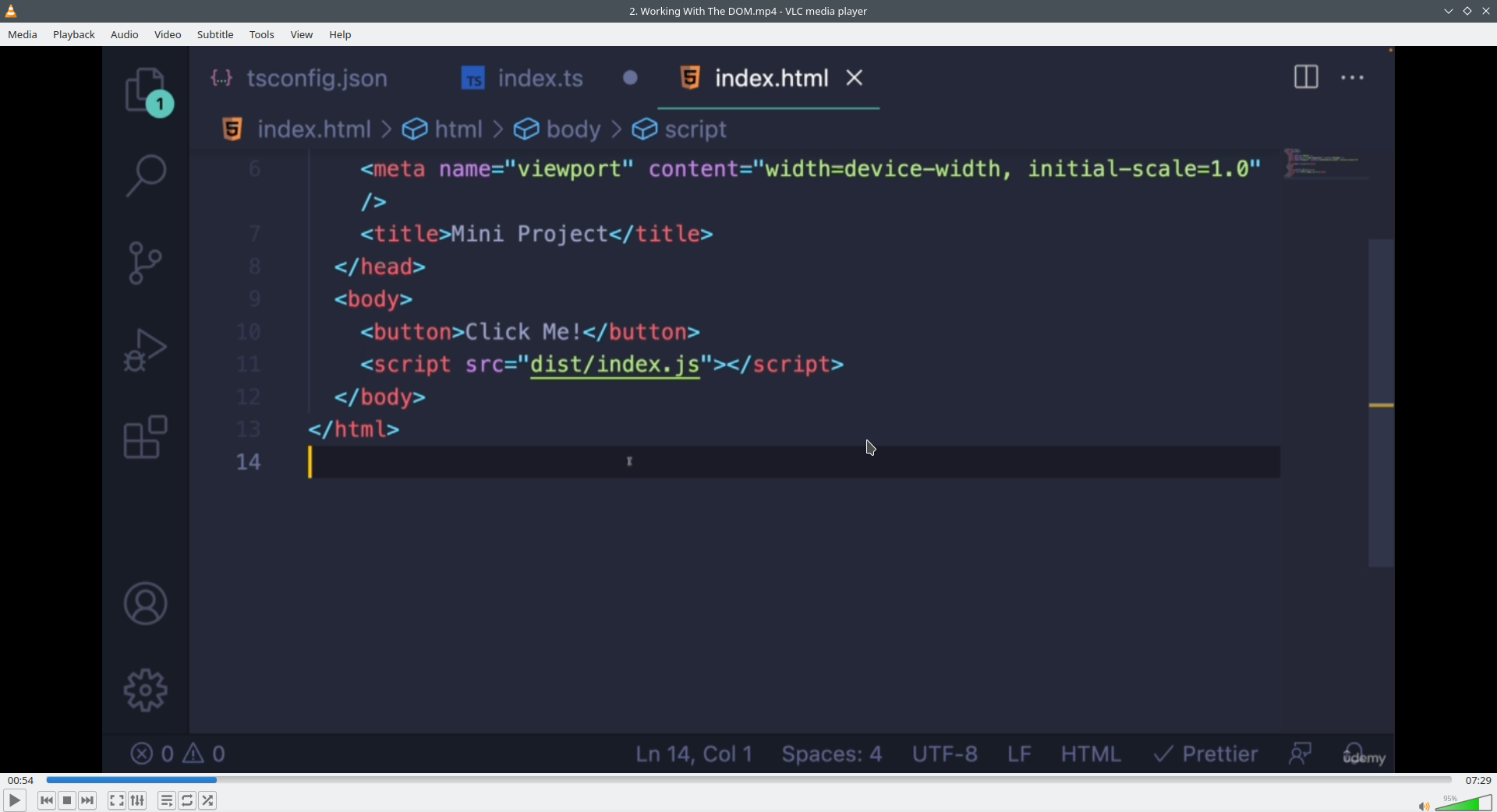Open the editor More Actions ellipsis
Image resolution: width=1497 pixels, height=812 pixels.
tap(1353, 77)
